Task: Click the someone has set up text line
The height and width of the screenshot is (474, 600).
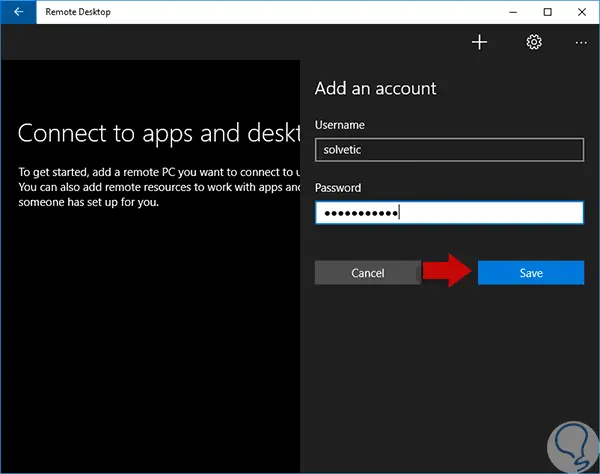Action: point(88,202)
